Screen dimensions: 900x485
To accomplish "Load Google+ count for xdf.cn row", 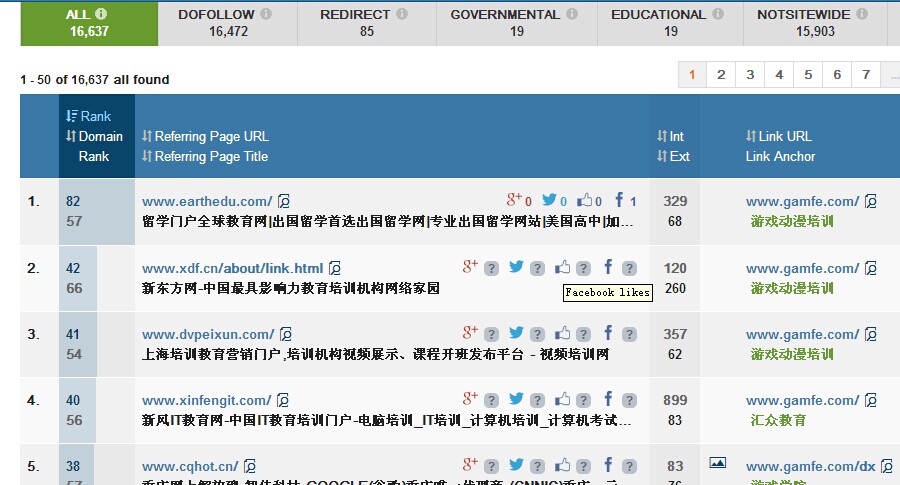I will 491,269.
